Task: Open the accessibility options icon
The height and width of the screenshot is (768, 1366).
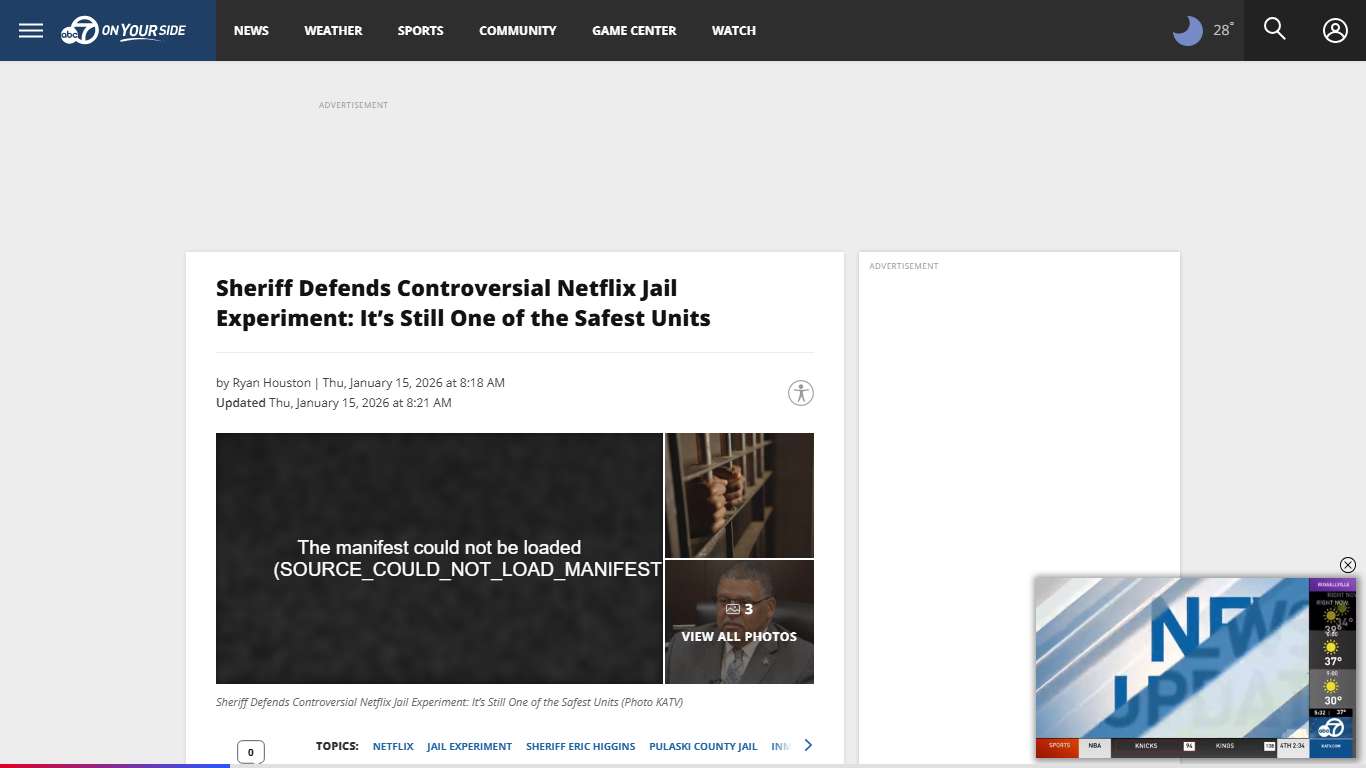Action: coord(799,393)
